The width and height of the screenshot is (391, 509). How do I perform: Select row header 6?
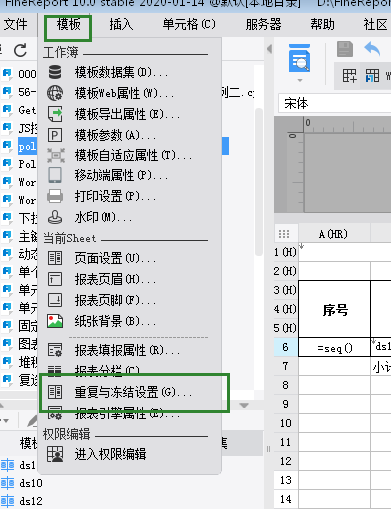point(286,347)
